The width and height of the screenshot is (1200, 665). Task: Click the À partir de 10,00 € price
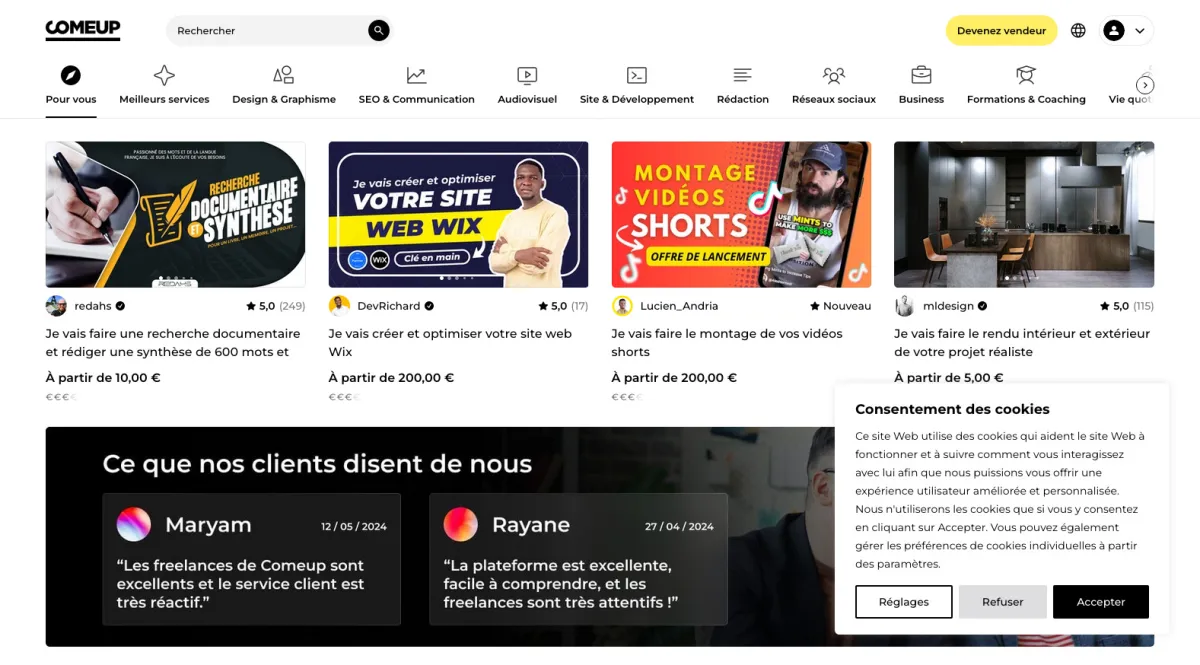pyautogui.click(x=103, y=378)
